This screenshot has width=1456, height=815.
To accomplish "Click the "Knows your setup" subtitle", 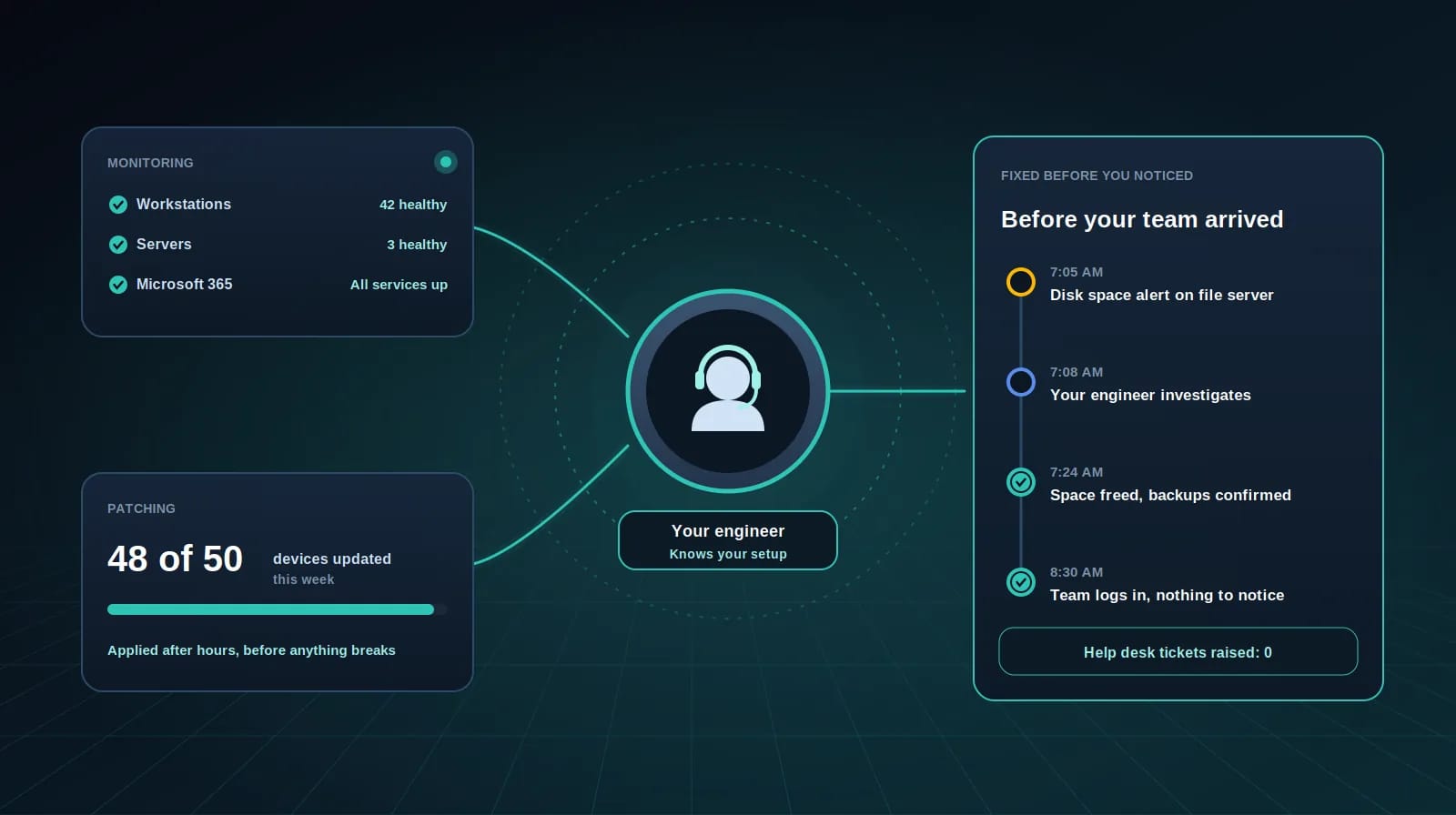I will click(x=728, y=554).
